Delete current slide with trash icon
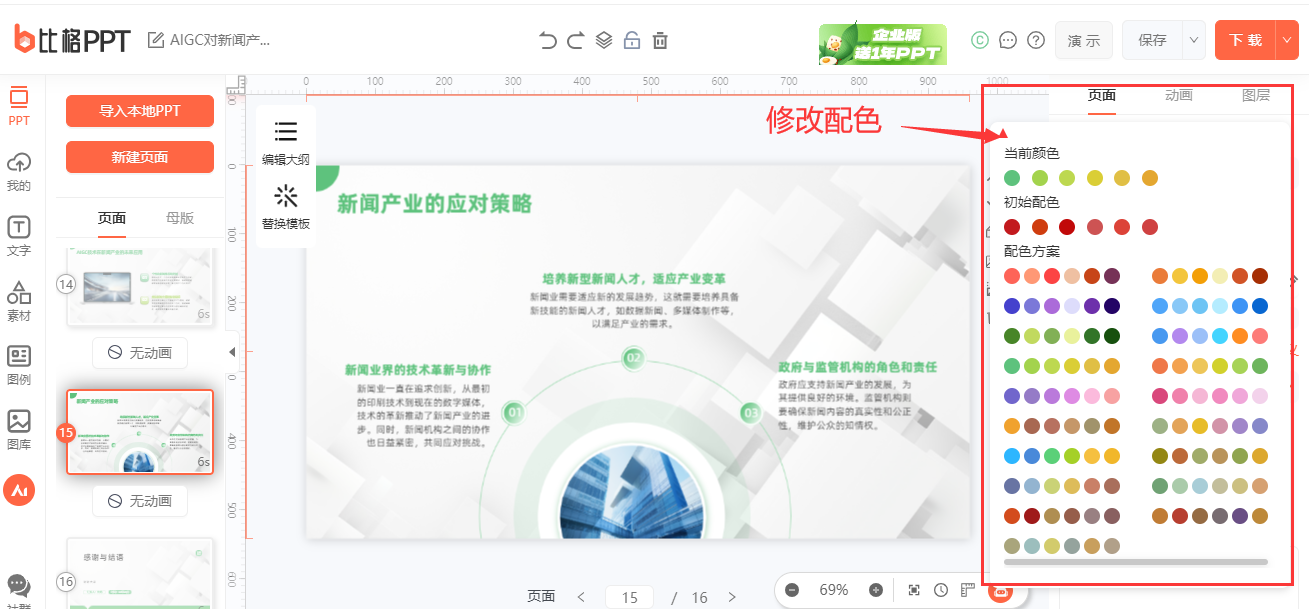1309x609 pixels. click(660, 40)
